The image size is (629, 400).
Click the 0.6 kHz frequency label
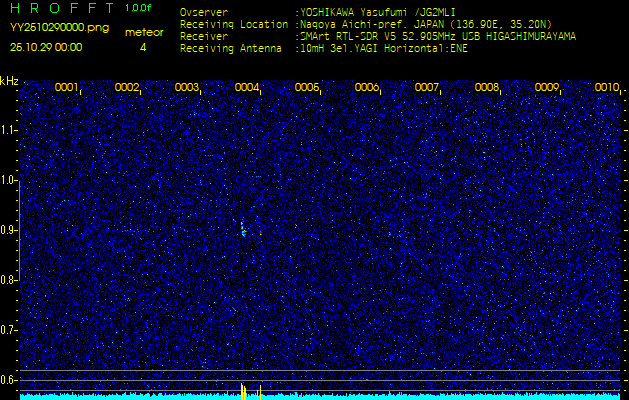(x=8, y=380)
